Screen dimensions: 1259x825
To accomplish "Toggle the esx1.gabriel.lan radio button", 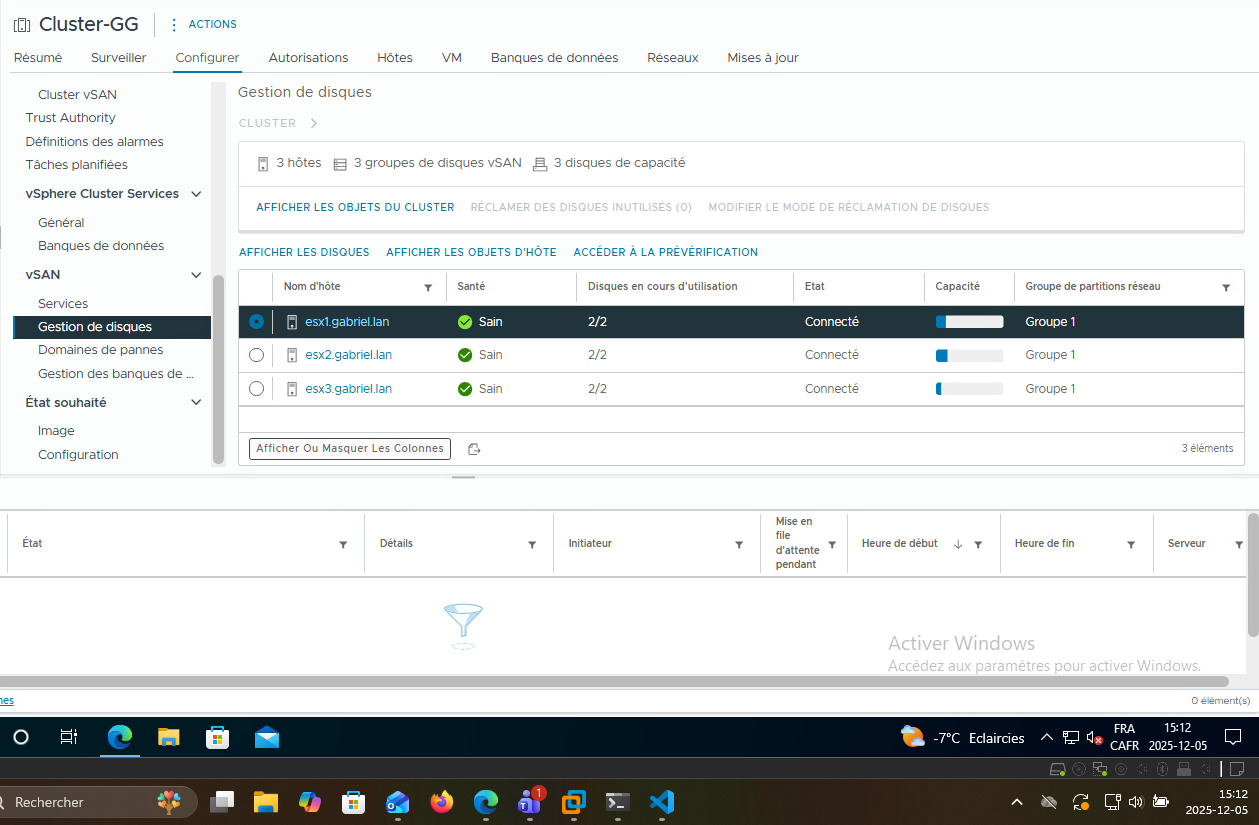I will point(256,322).
